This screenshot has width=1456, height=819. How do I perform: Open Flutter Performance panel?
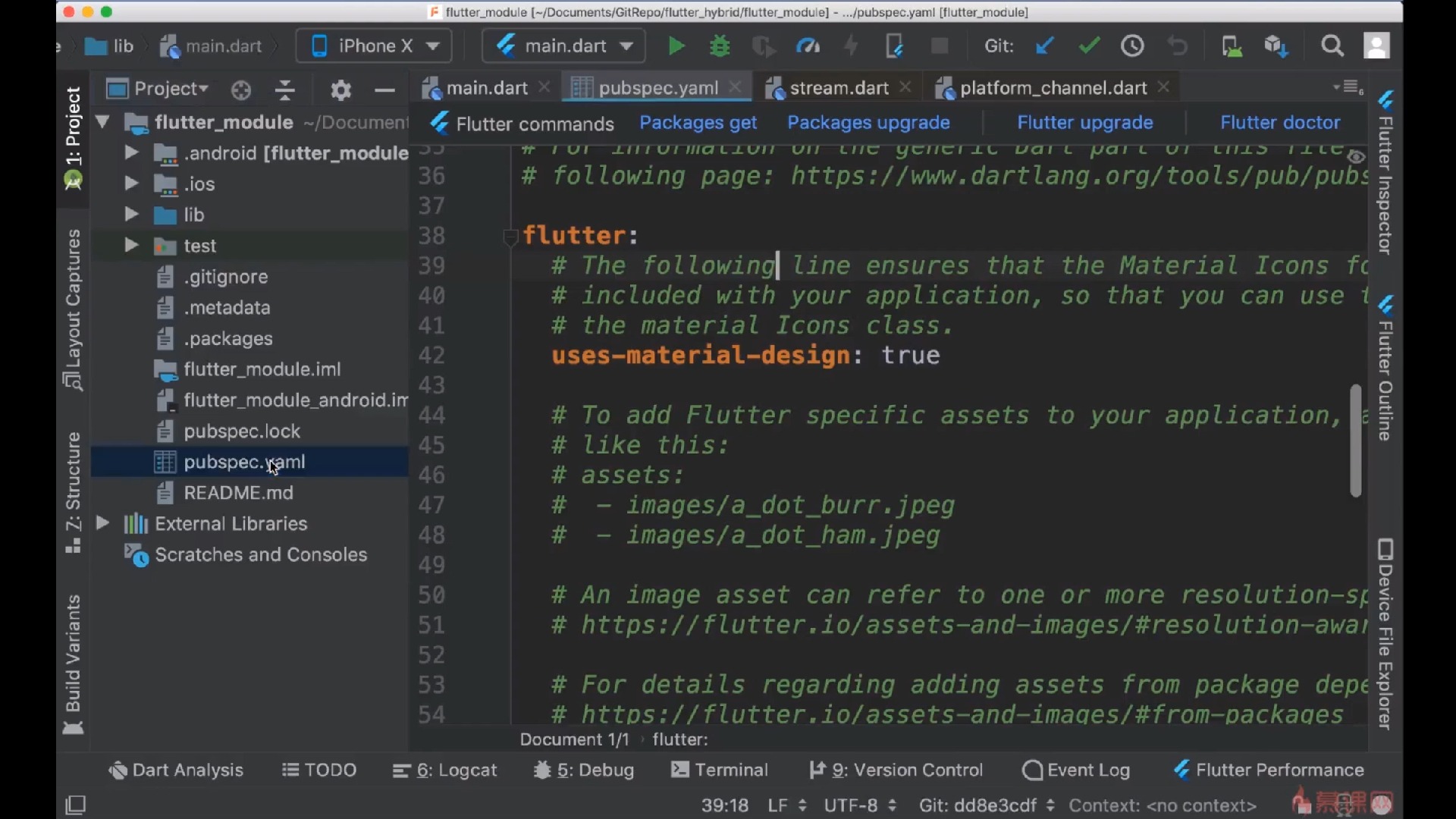1269,770
